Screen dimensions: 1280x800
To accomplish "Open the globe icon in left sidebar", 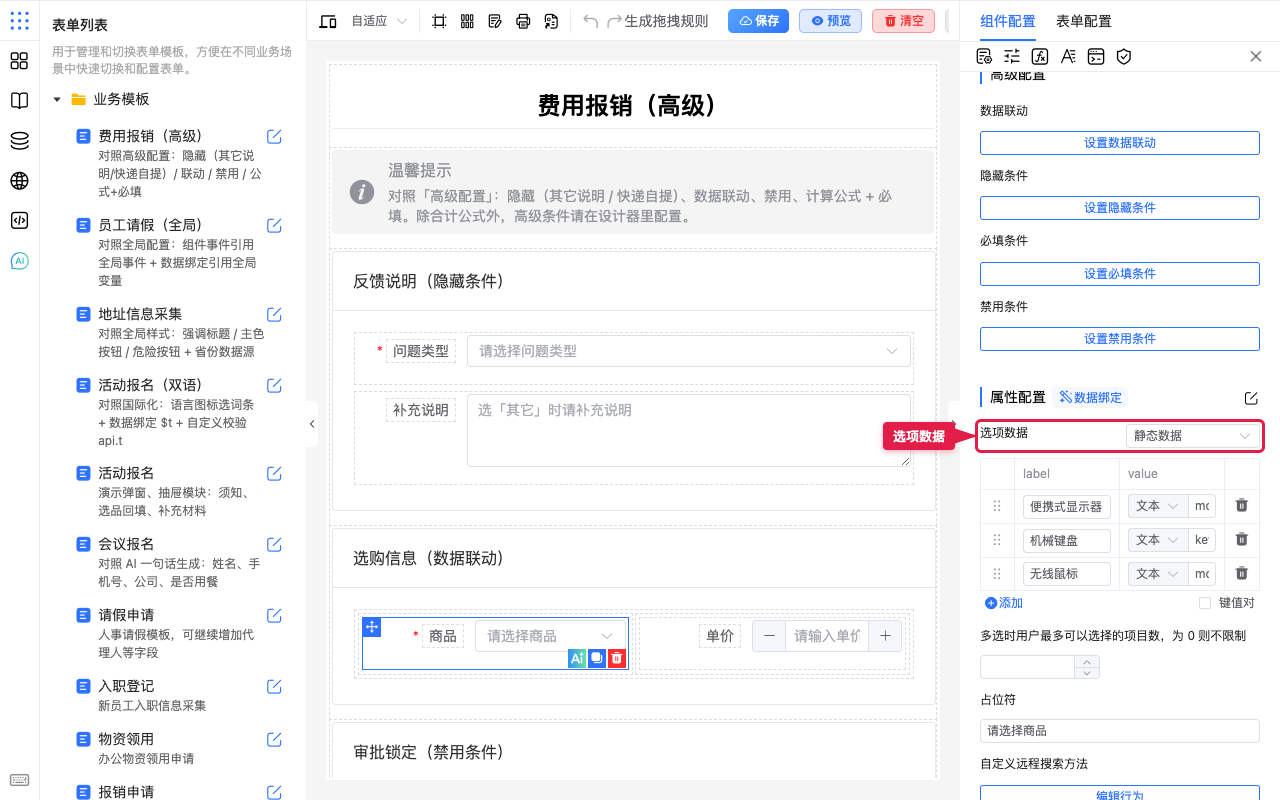I will click(19, 181).
